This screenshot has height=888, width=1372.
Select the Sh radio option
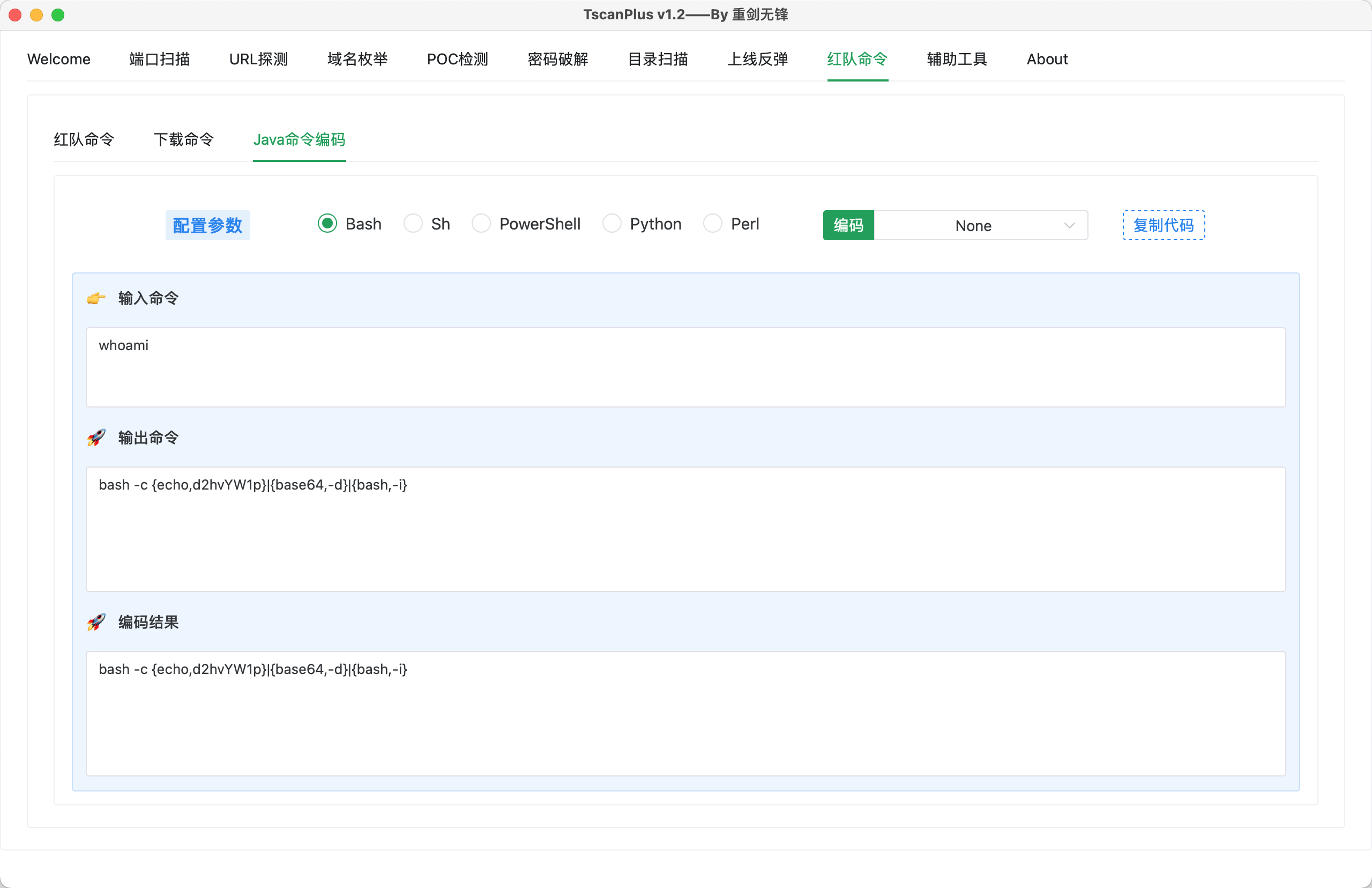413,224
